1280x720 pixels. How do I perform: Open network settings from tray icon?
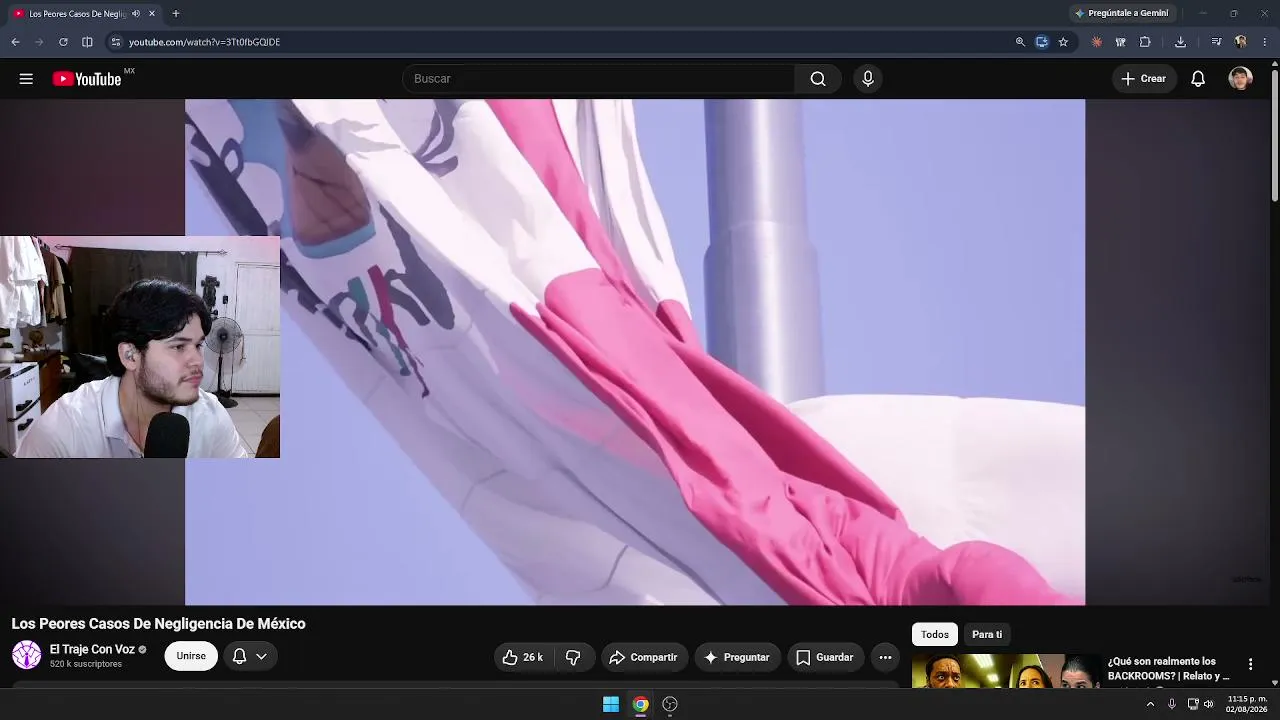pyautogui.click(x=1193, y=704)
